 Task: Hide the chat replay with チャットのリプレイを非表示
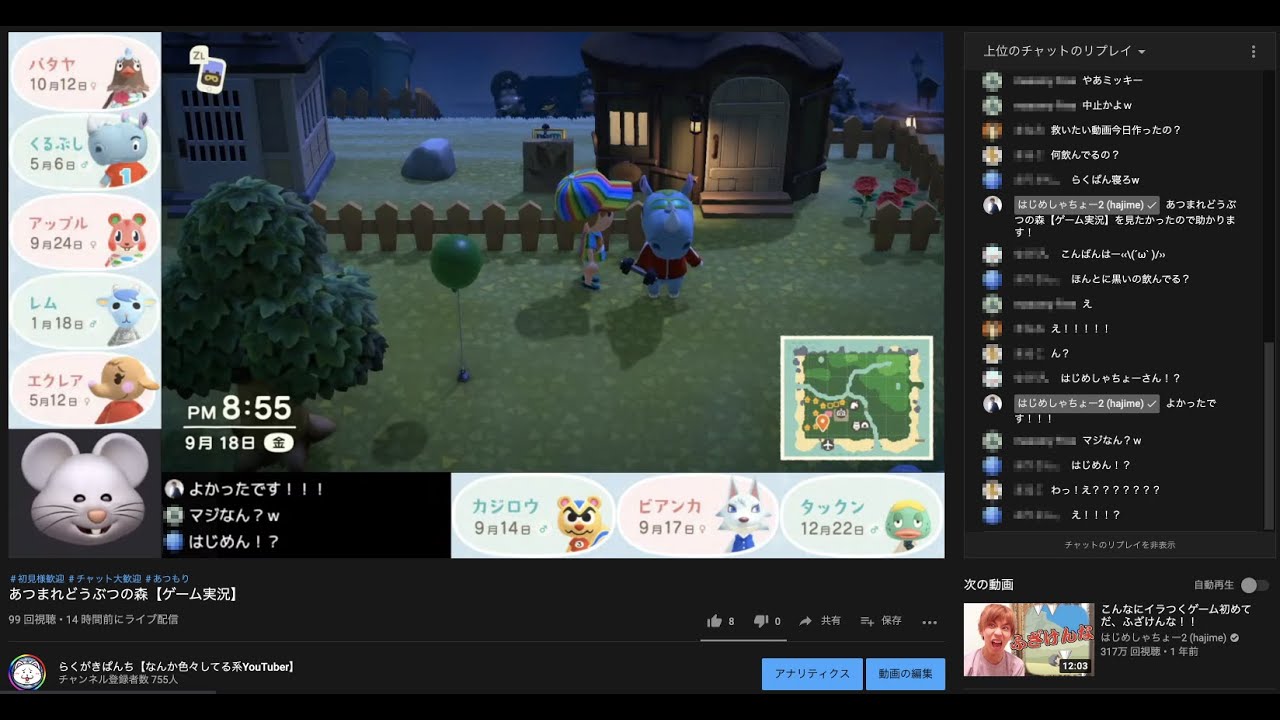pyautogui.click(x=1119, y=545)
